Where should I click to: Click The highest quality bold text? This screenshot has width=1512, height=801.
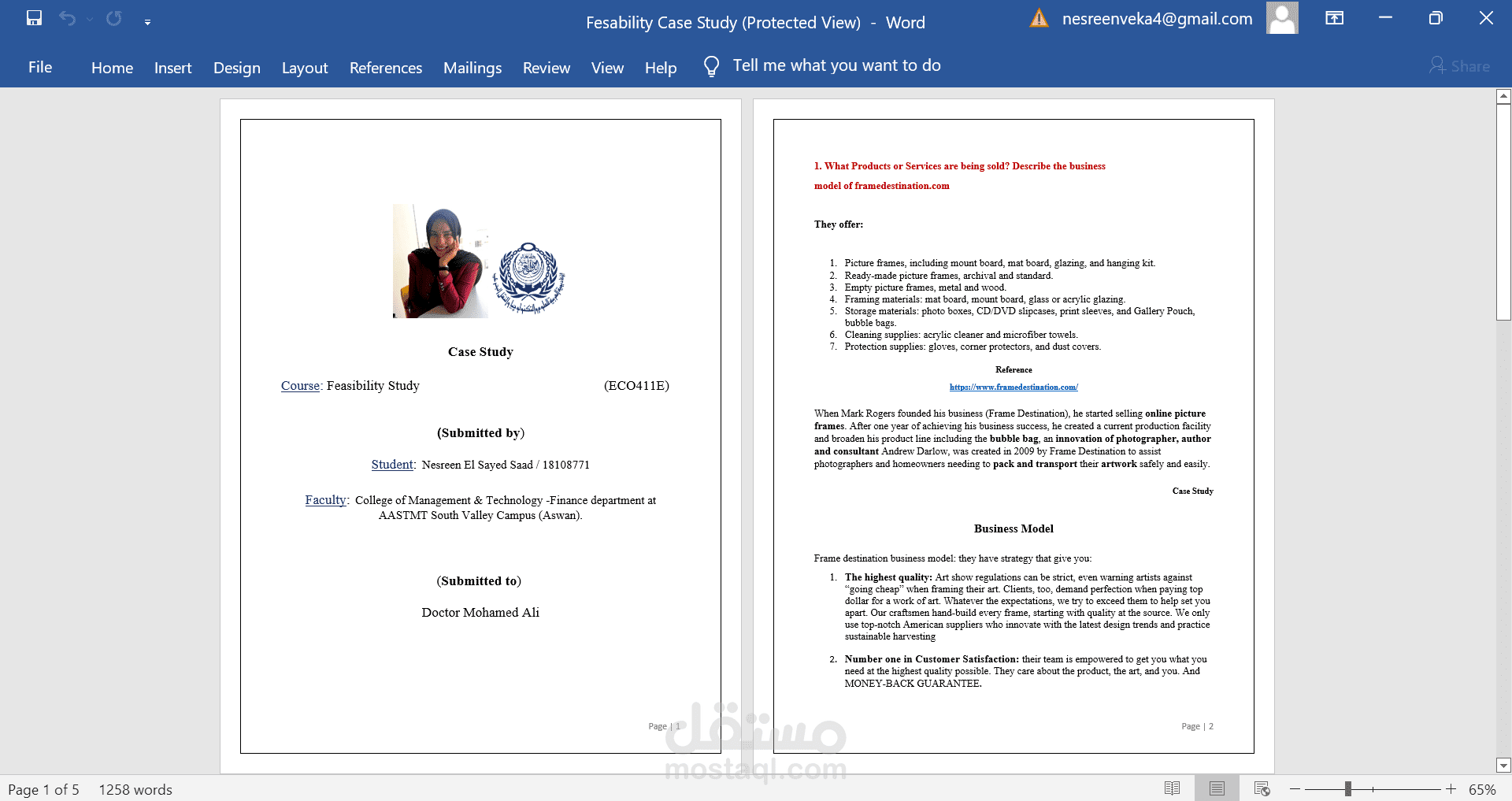point(888,577)
